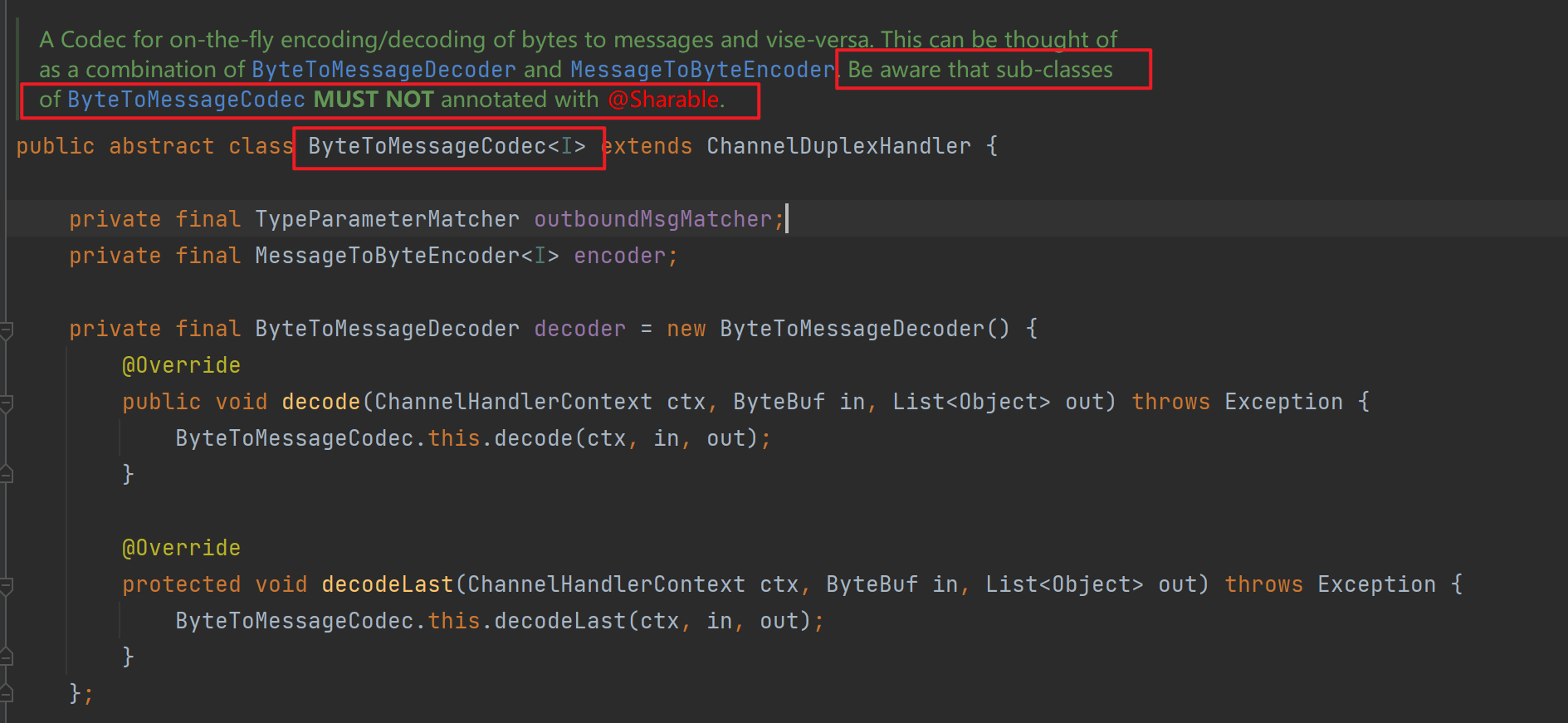Click new ByteToMessageDecoder() constructor call
The image size is (1568, 723).
pyautogui.click(x=852, y=330)
